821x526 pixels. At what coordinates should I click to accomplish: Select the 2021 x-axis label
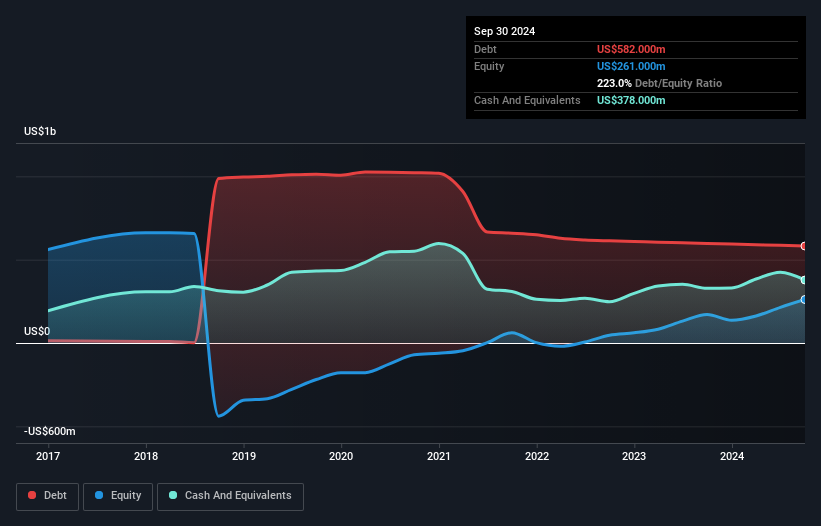(x=439, y=456)
